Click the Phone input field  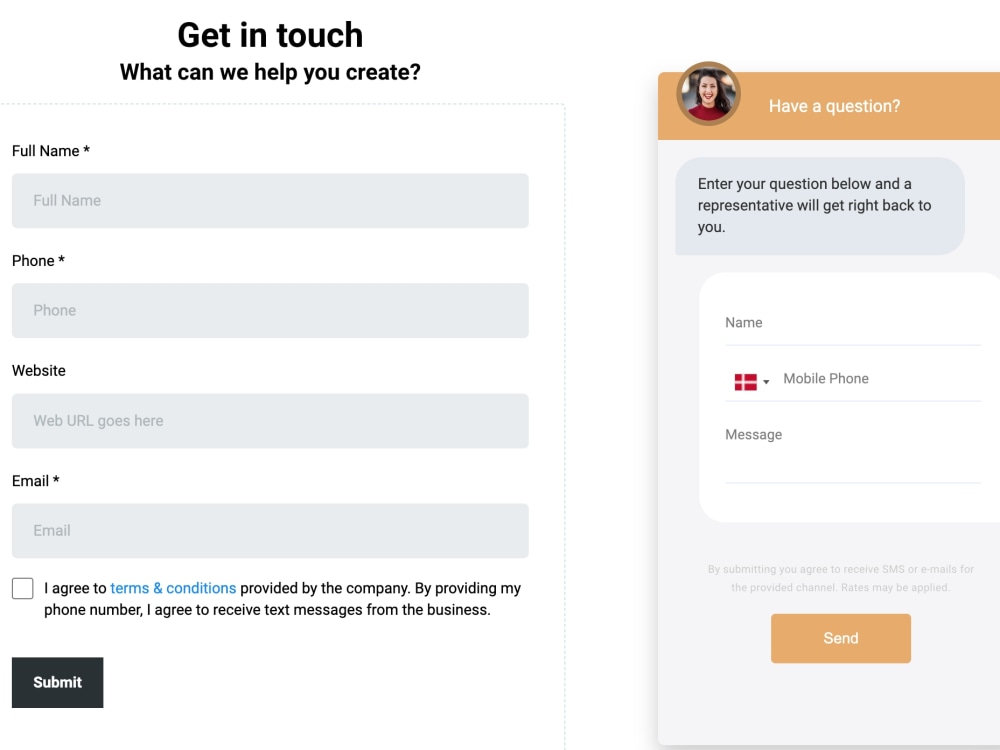pyautogui.click(x=270, y=310)
